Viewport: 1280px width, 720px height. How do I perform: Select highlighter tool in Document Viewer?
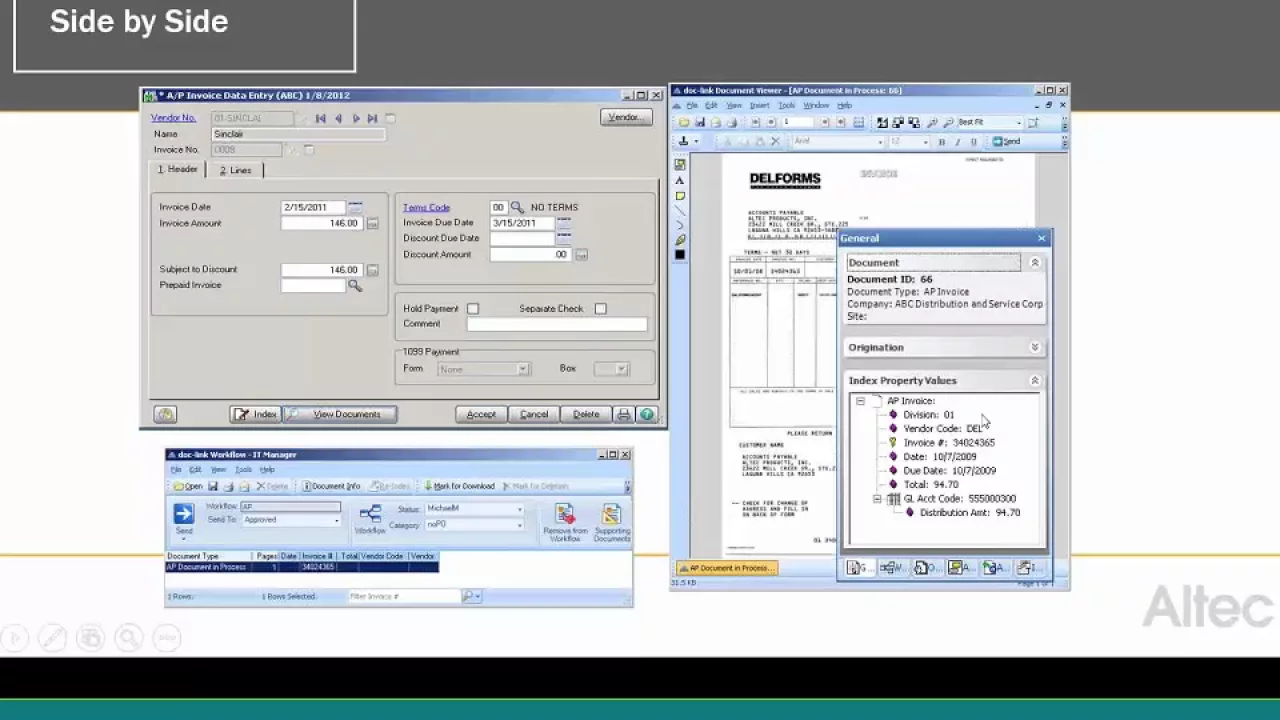(680, 240)
